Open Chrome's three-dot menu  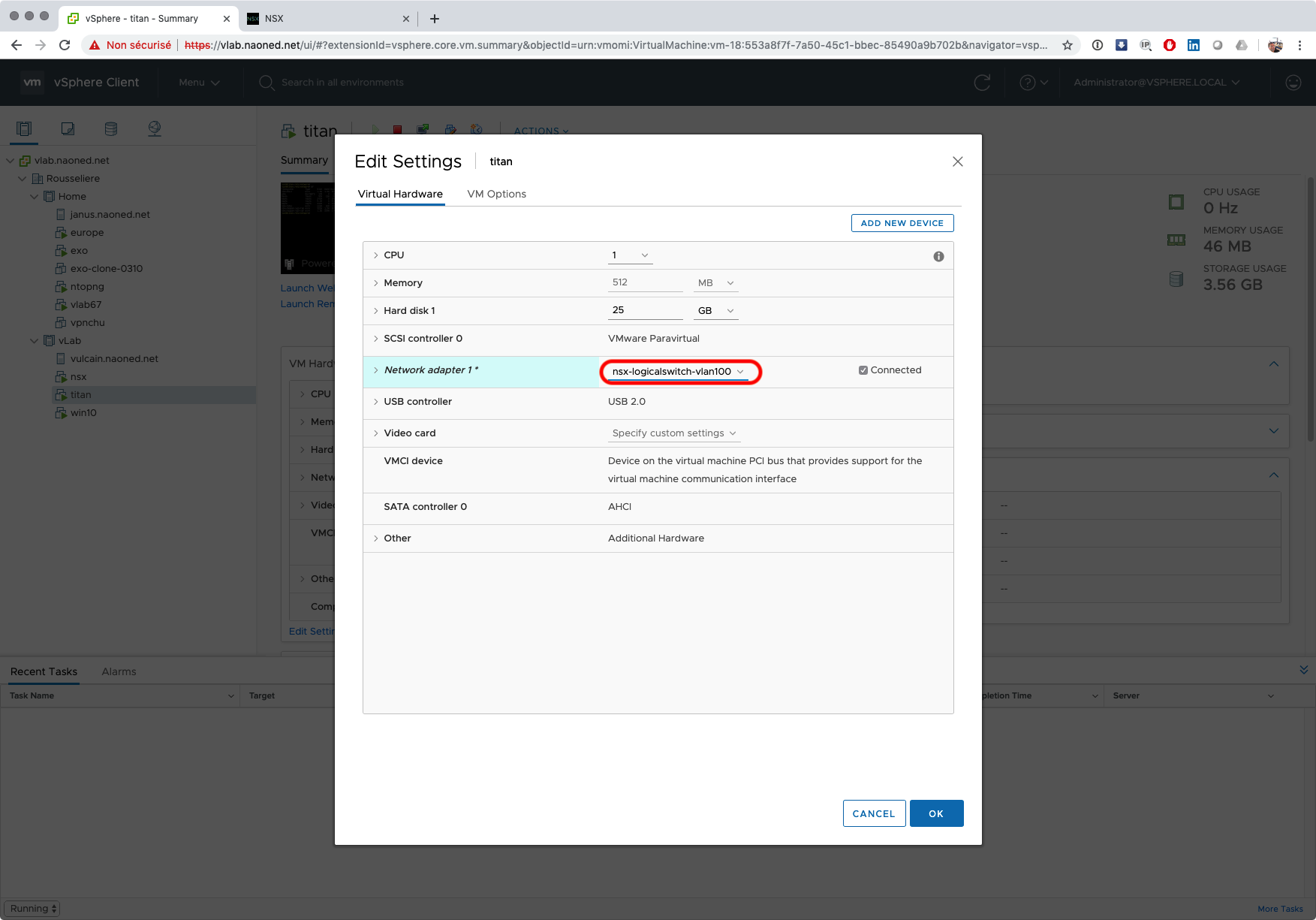[x=1299, y=45]
